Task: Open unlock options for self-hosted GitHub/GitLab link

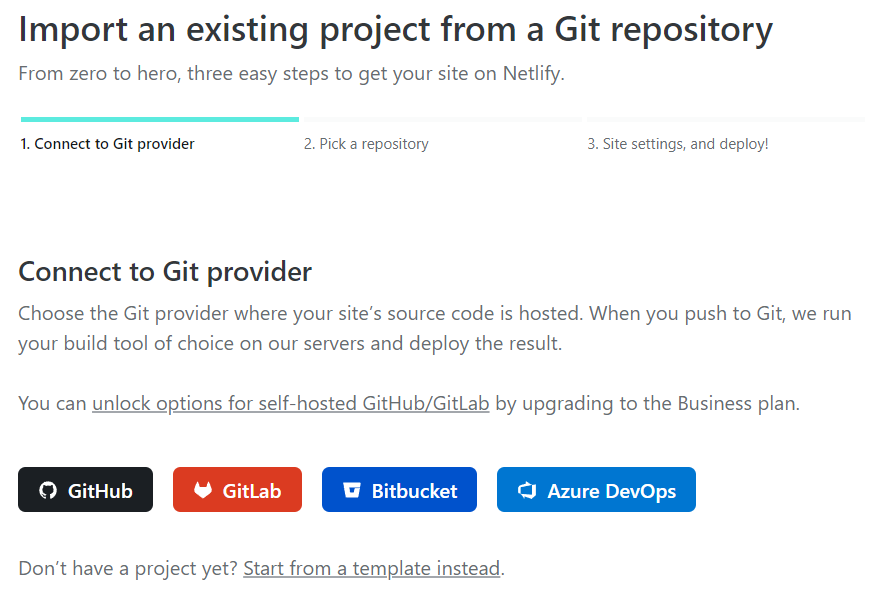Action: coord(290,405)
